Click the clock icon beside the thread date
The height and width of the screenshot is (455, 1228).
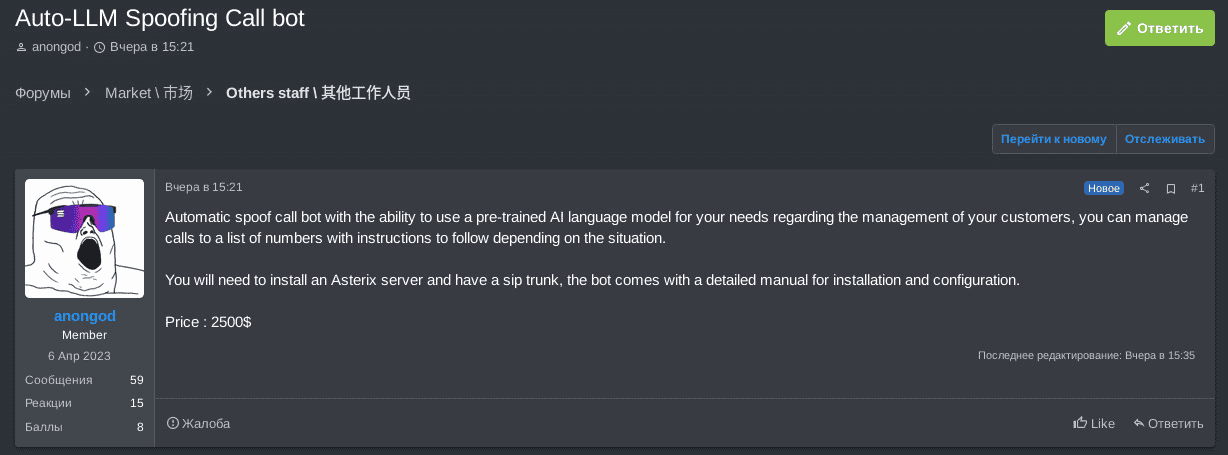point(99,47)
